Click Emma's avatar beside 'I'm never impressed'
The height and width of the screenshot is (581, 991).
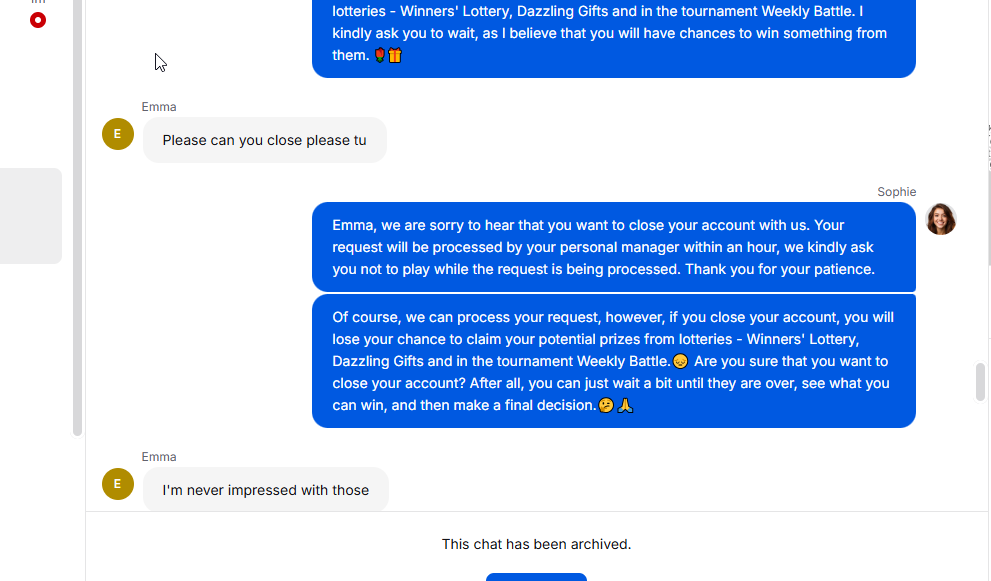[x=118, y=484]
